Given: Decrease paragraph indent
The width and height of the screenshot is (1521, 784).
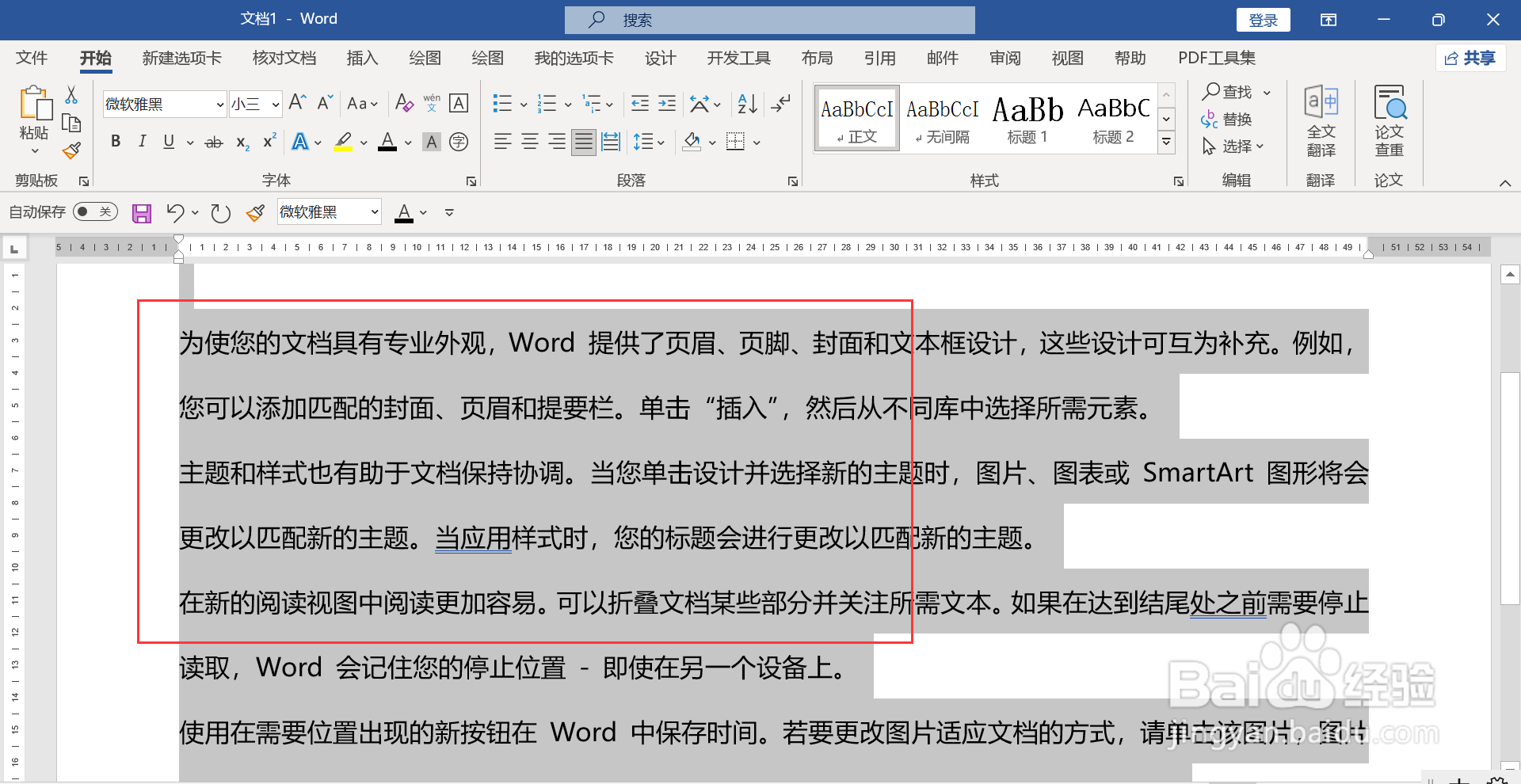Looking at the screenshot, I should [x=640, y=103].
